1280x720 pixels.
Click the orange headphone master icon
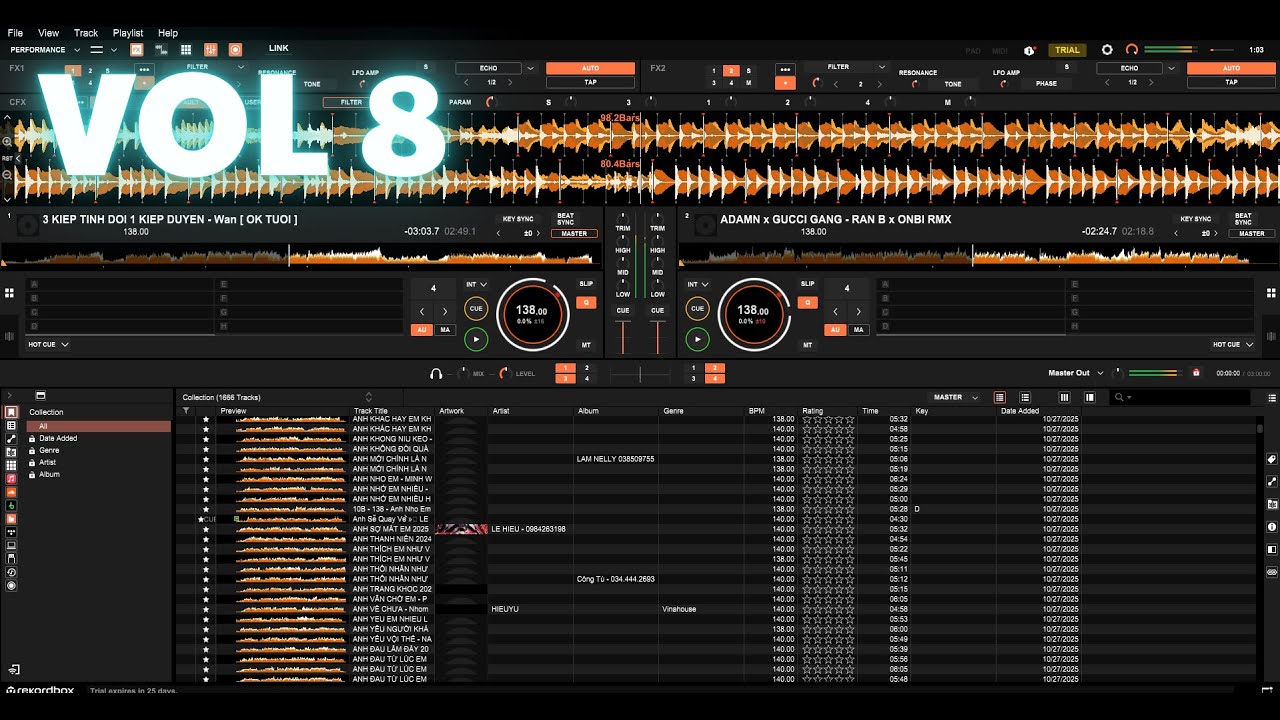click(1131, 49)
